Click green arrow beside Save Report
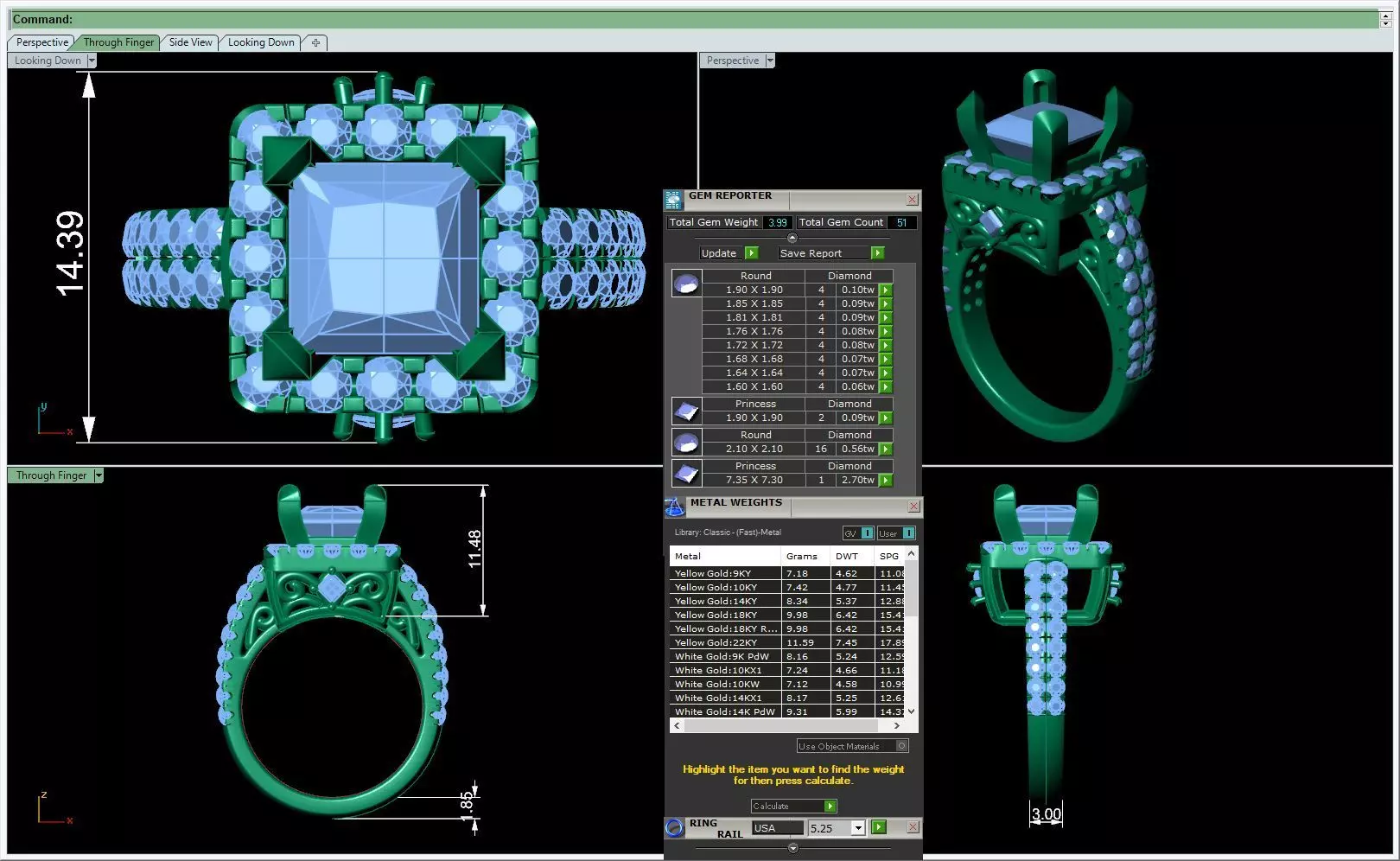1400x861 pixels. click(877, 253)
